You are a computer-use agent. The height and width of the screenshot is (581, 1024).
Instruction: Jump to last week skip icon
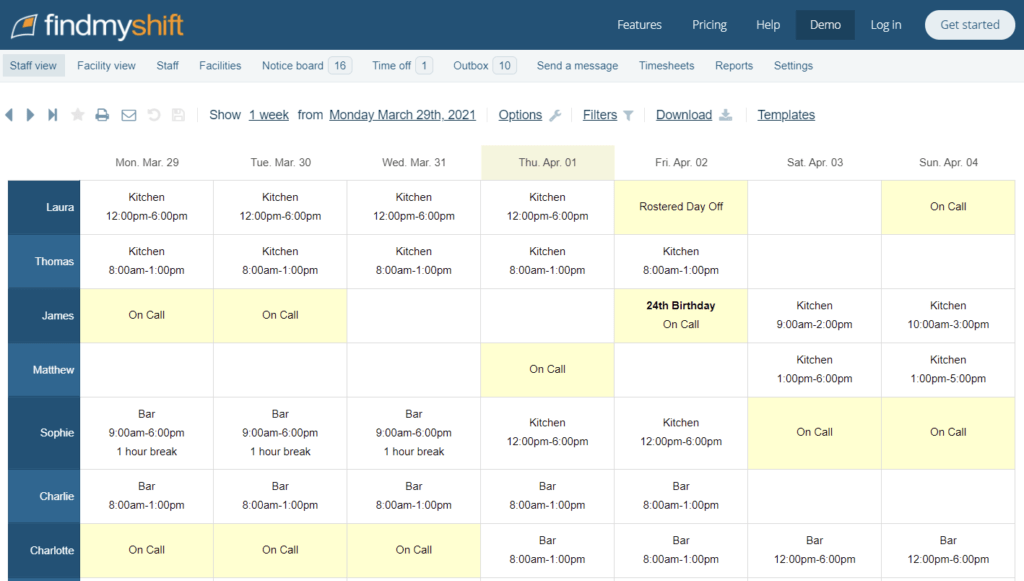(x=53, y=115)
